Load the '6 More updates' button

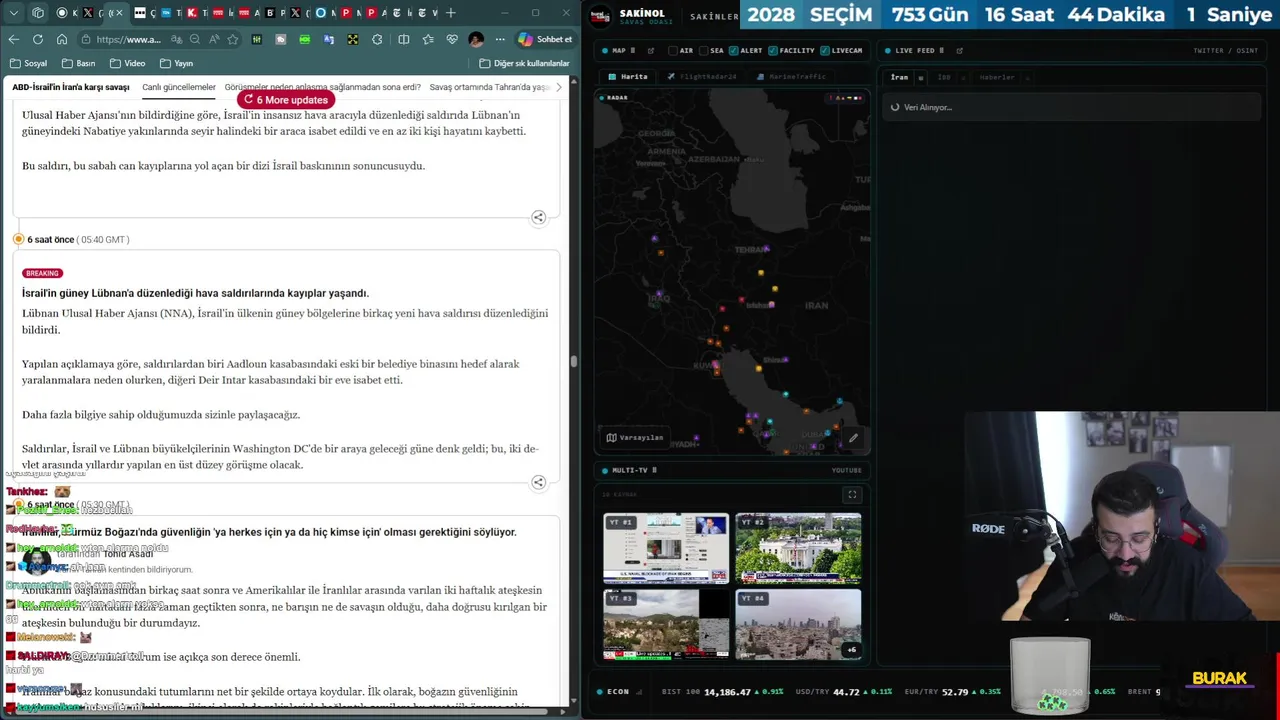tap(285, 100)
